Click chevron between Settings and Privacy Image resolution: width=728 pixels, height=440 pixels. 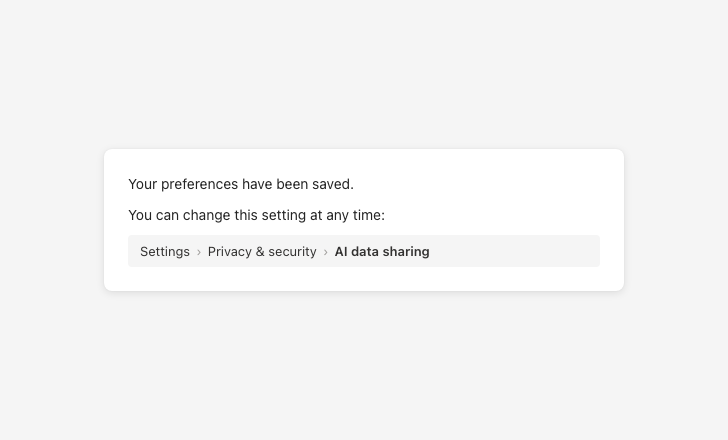pyautogui.click(x=199, y=252)
